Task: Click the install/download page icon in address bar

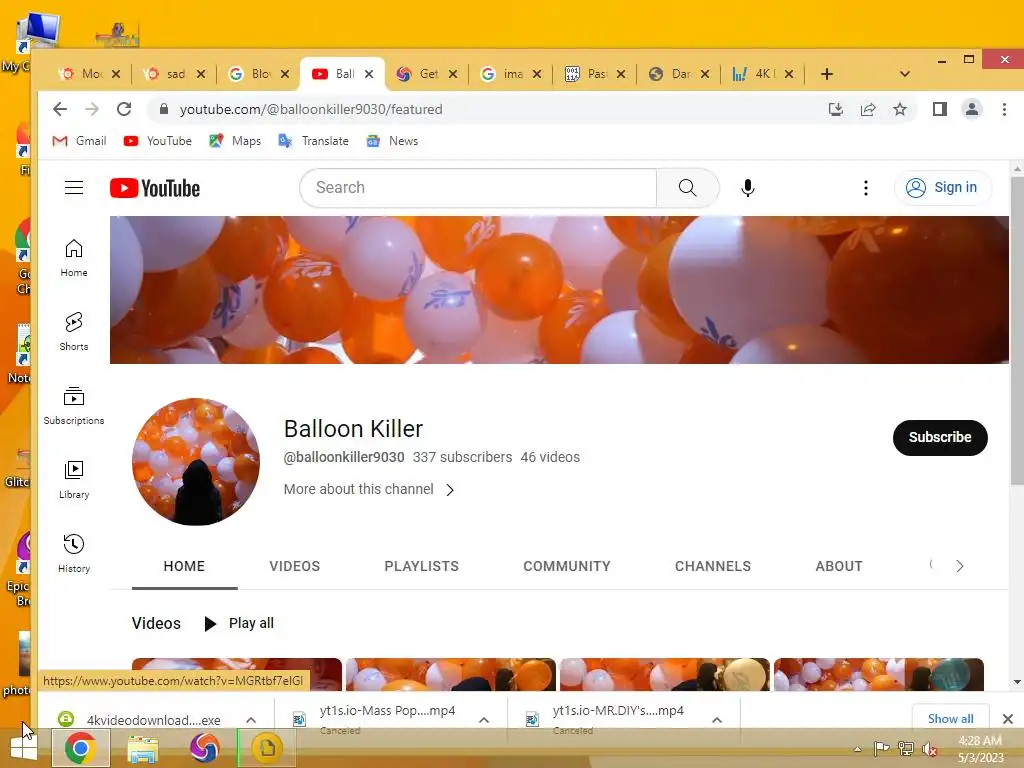Action: click(835, 109)
